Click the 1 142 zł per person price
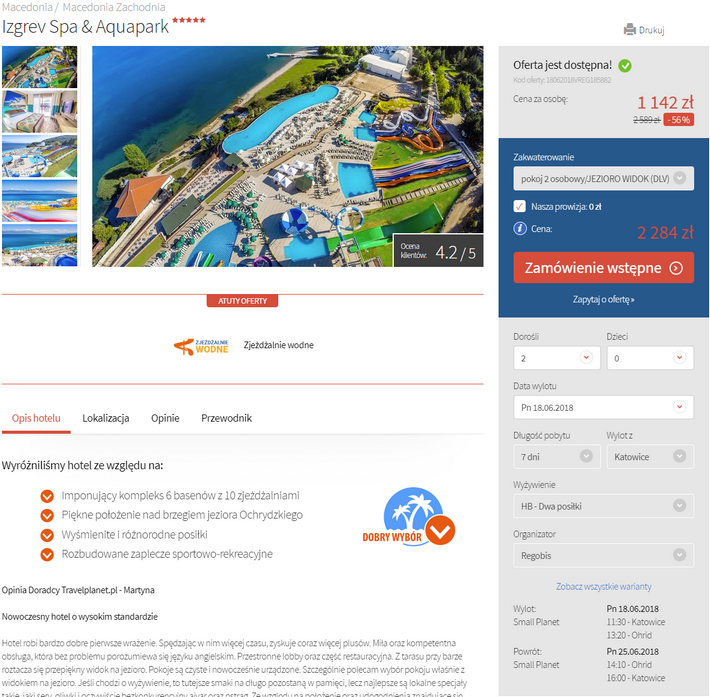The height and width of the screenshot is (697, 710). coord(665,103)
